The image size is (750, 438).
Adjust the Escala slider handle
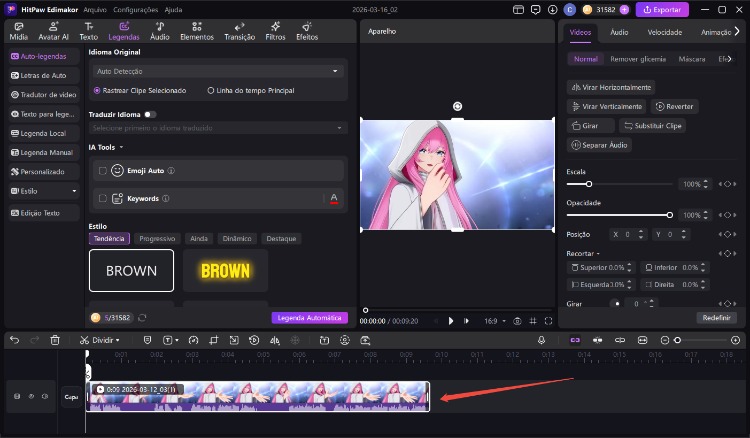tap(589, 184)
